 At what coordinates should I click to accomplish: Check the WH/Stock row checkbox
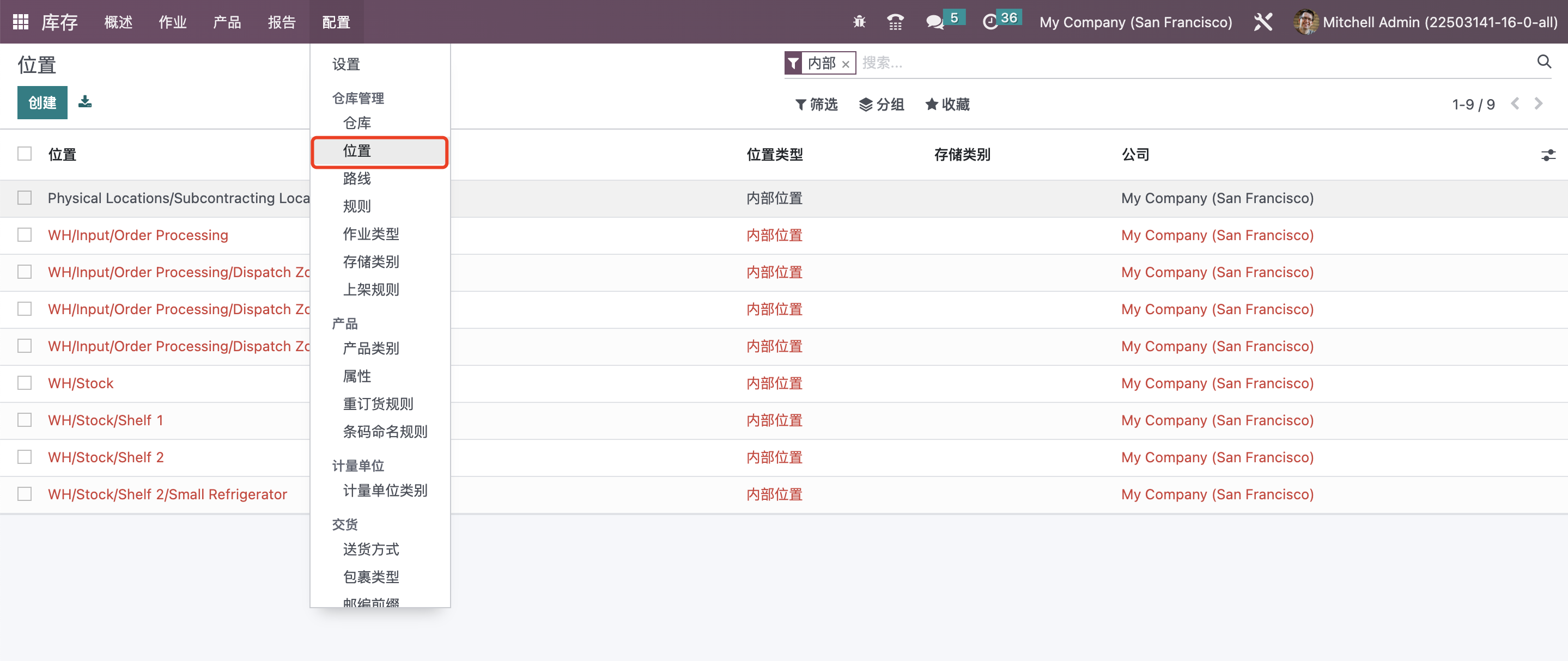tap(25, 382)
